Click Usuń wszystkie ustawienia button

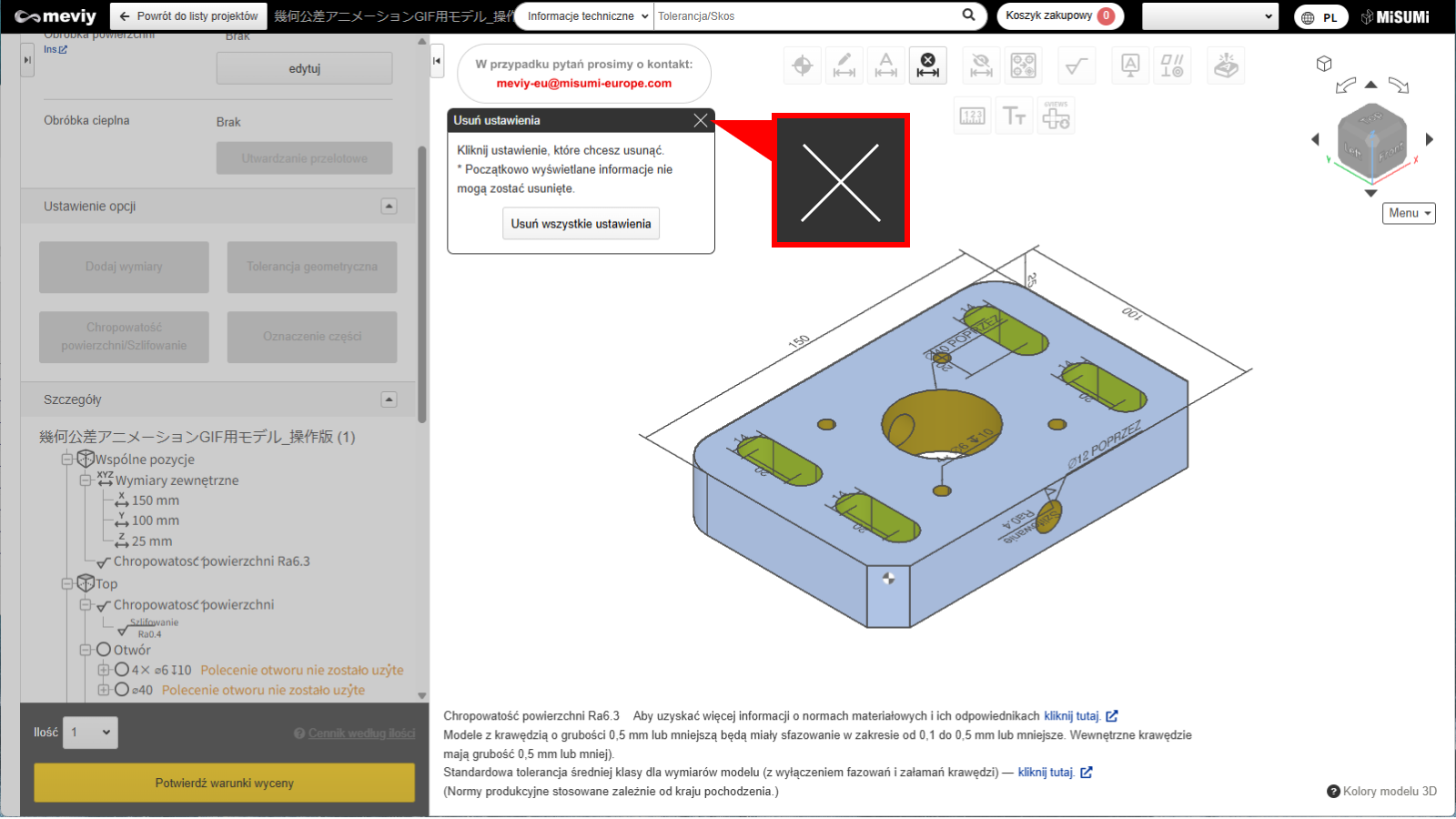581,224
